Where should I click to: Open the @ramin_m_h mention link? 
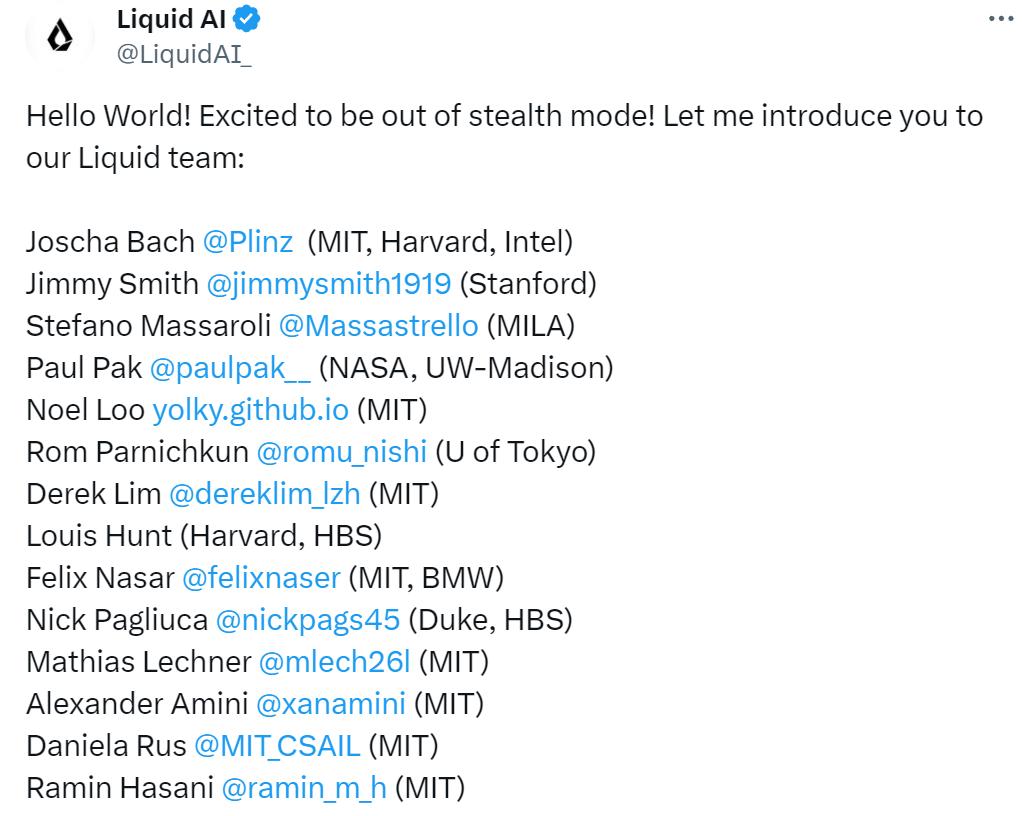(304, 788)
